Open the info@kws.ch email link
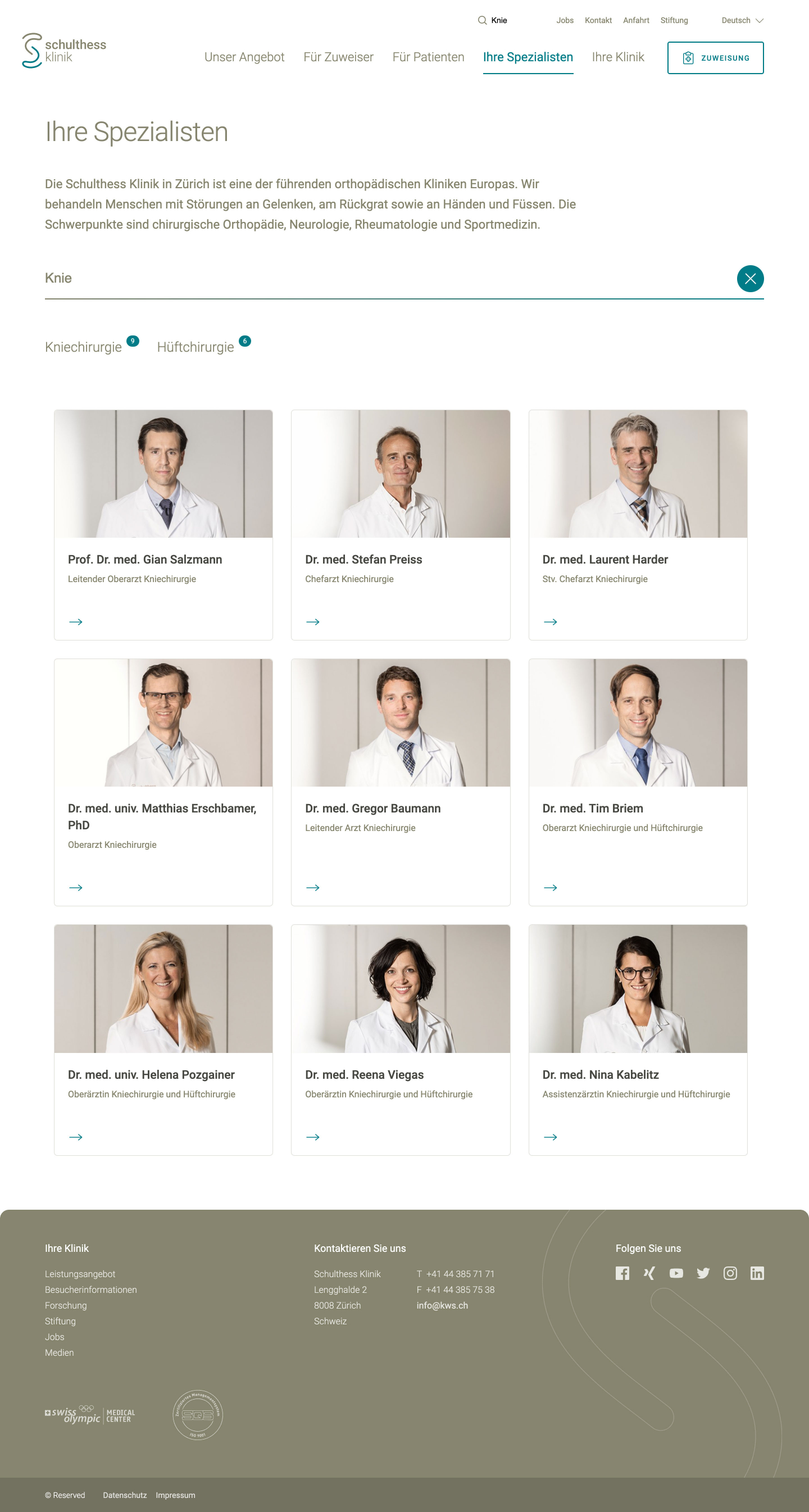 pyautogui.click(x=442, y=1305)
